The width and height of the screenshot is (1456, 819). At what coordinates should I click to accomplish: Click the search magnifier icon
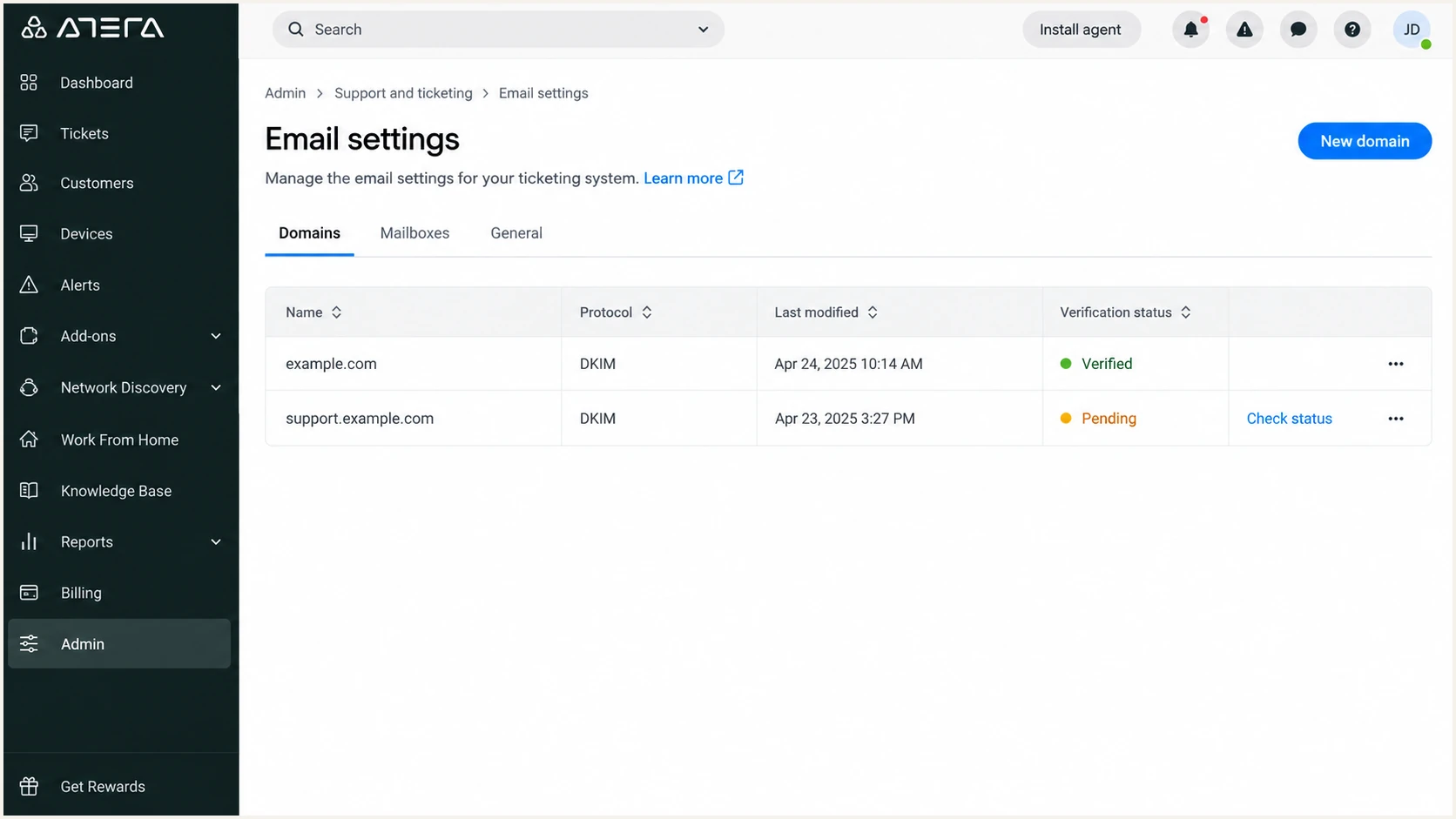pyautogui.click(x=296, y=29)
